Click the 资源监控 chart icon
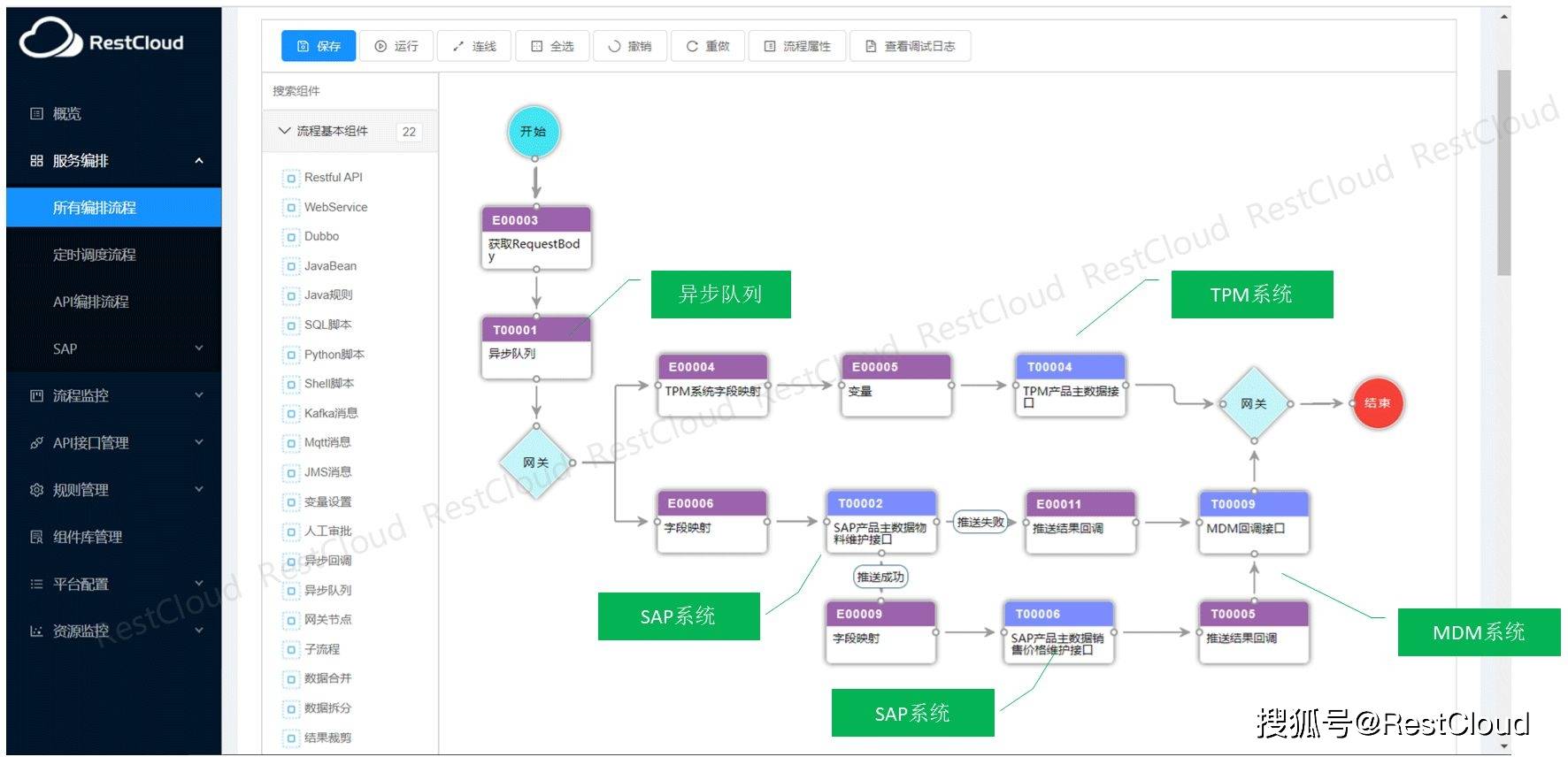 (x=36, y=631)
